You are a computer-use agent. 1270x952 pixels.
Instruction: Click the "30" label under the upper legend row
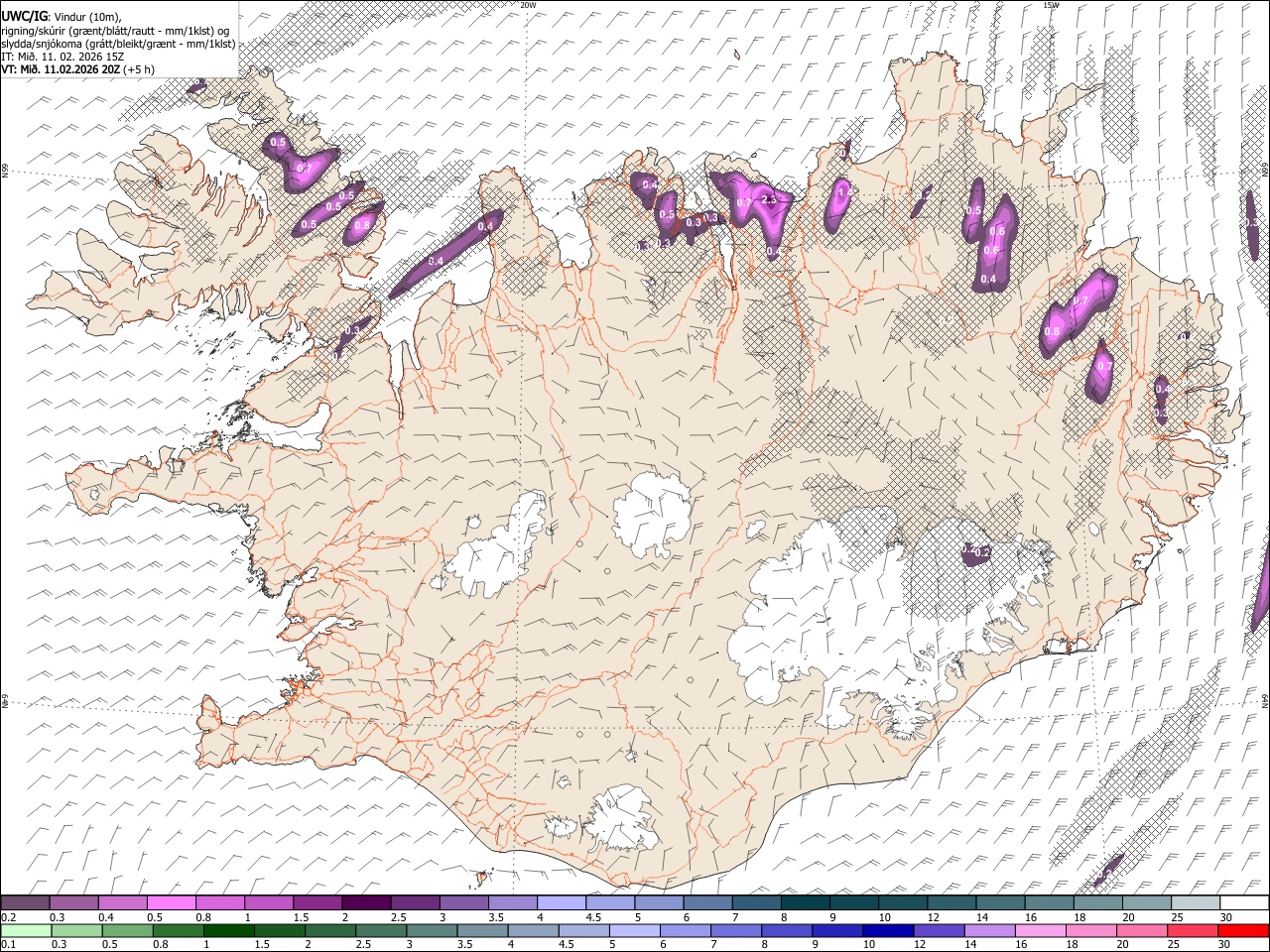tap(1225, 917)
